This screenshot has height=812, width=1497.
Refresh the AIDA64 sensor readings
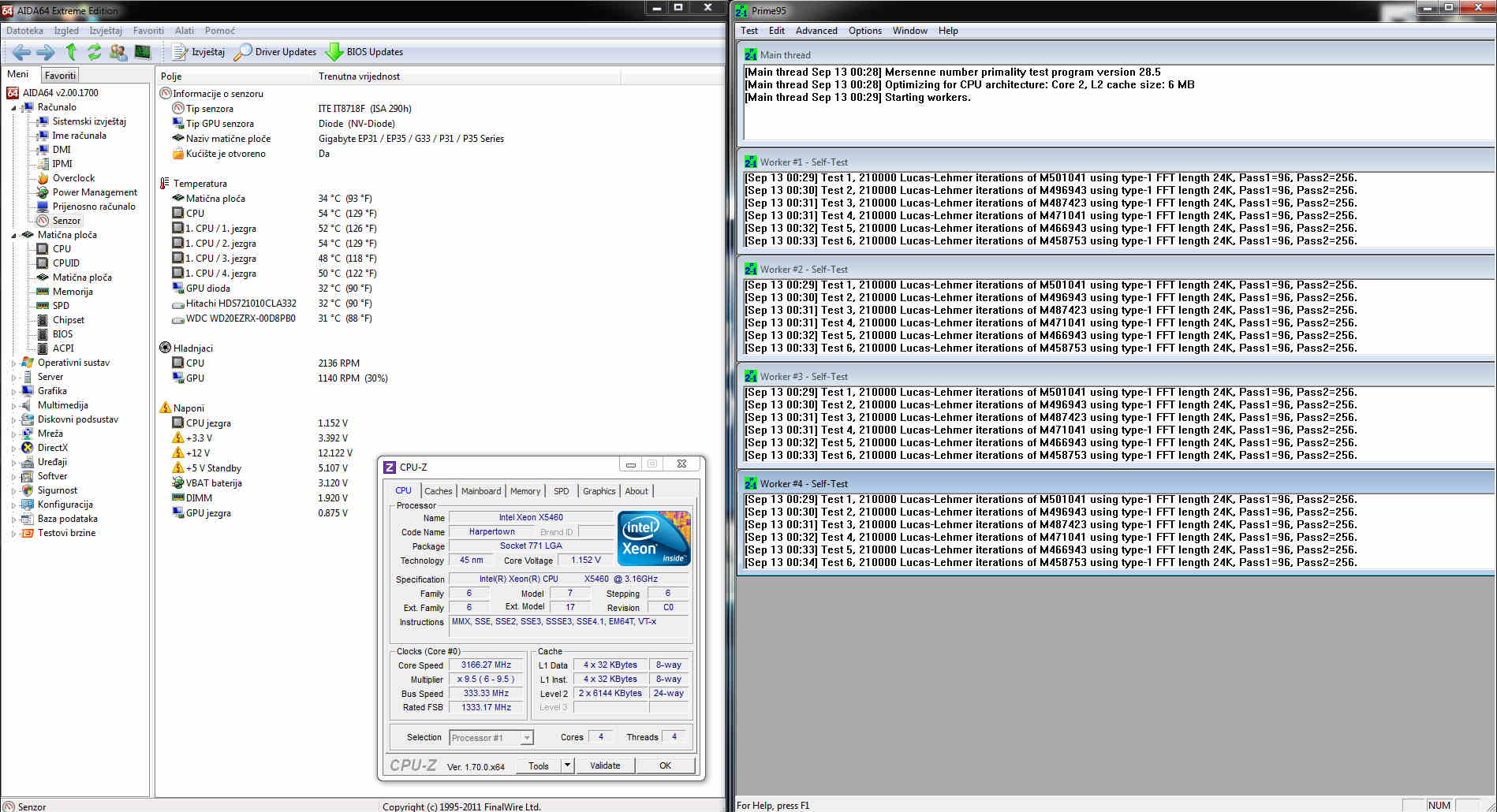click(x=95, y=52)
